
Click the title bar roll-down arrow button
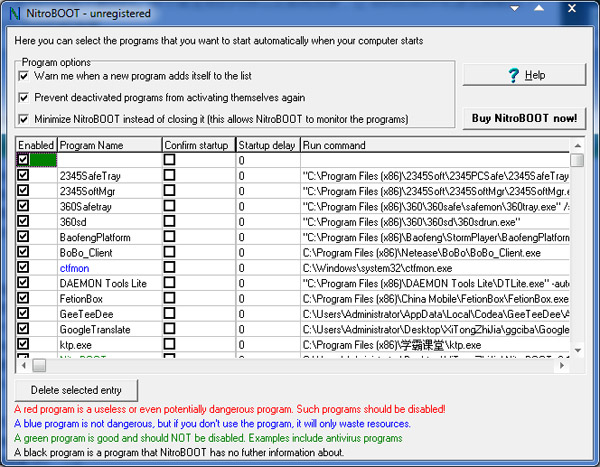coord(515,8)
